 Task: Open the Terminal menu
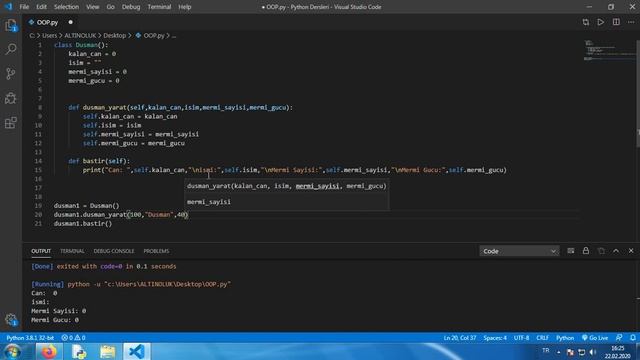pos(159,7)
